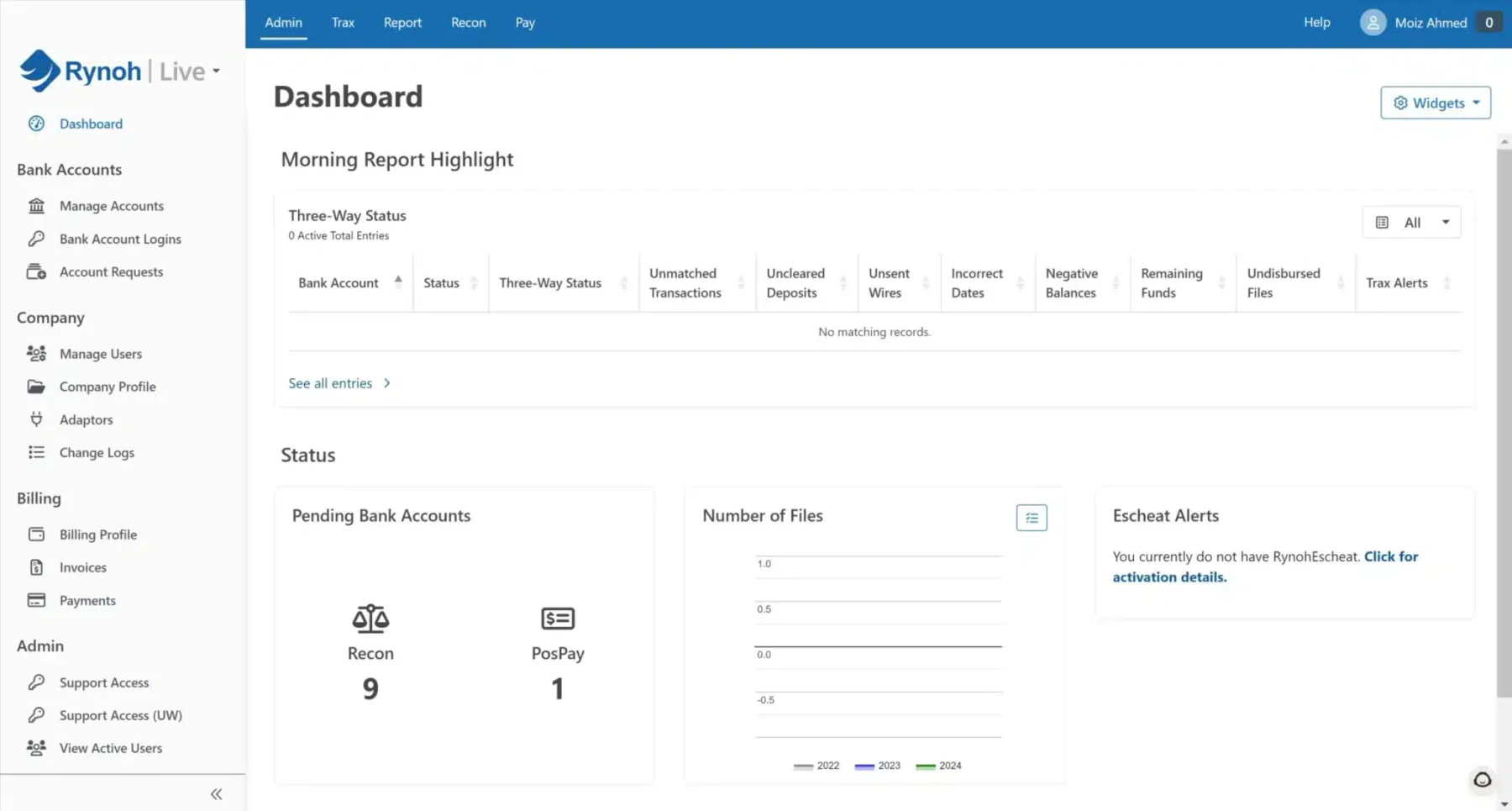
Task: Sort by Bank Account column header
Action: 339,283
